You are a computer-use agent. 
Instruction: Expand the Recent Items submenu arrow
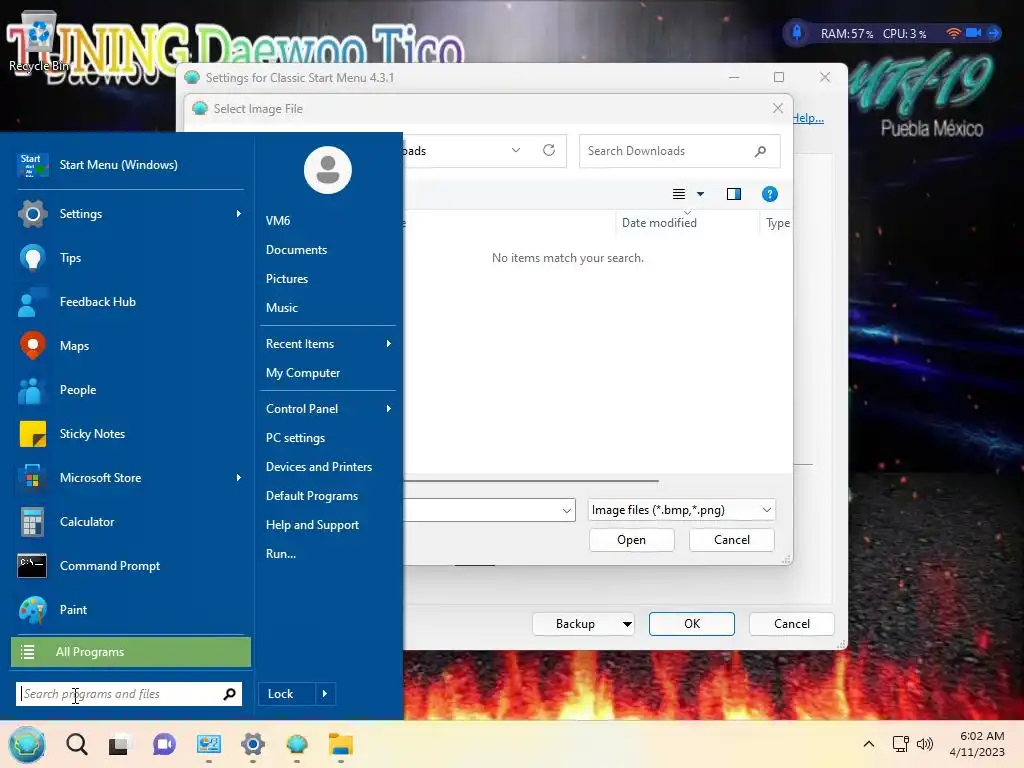tap(389, 344)
